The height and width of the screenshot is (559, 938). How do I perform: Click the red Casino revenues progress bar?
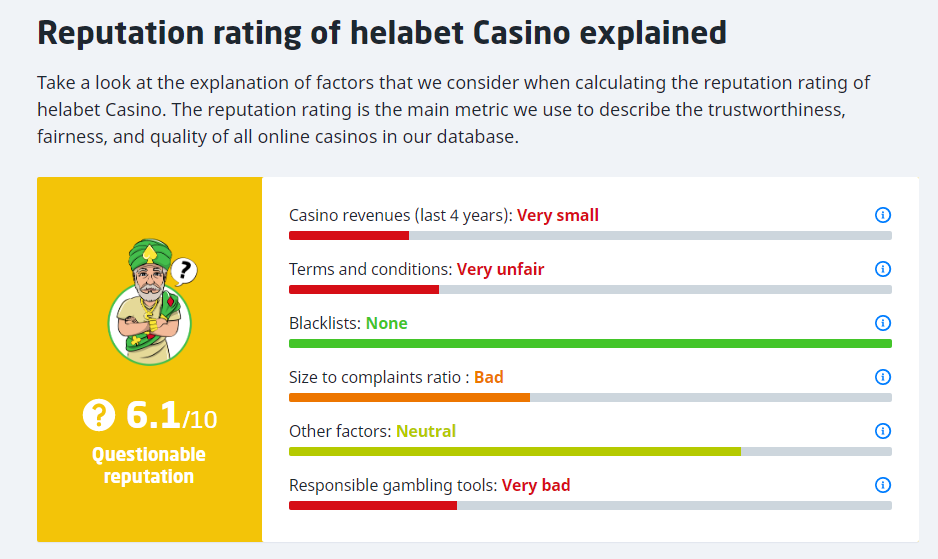[x=349, y=235]
